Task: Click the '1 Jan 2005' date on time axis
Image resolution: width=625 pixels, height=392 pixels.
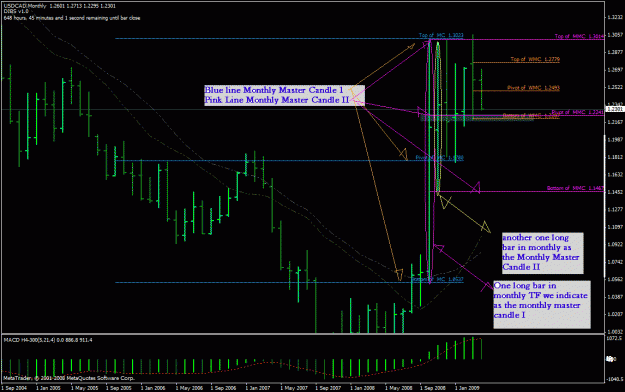Action: [49, 388]
